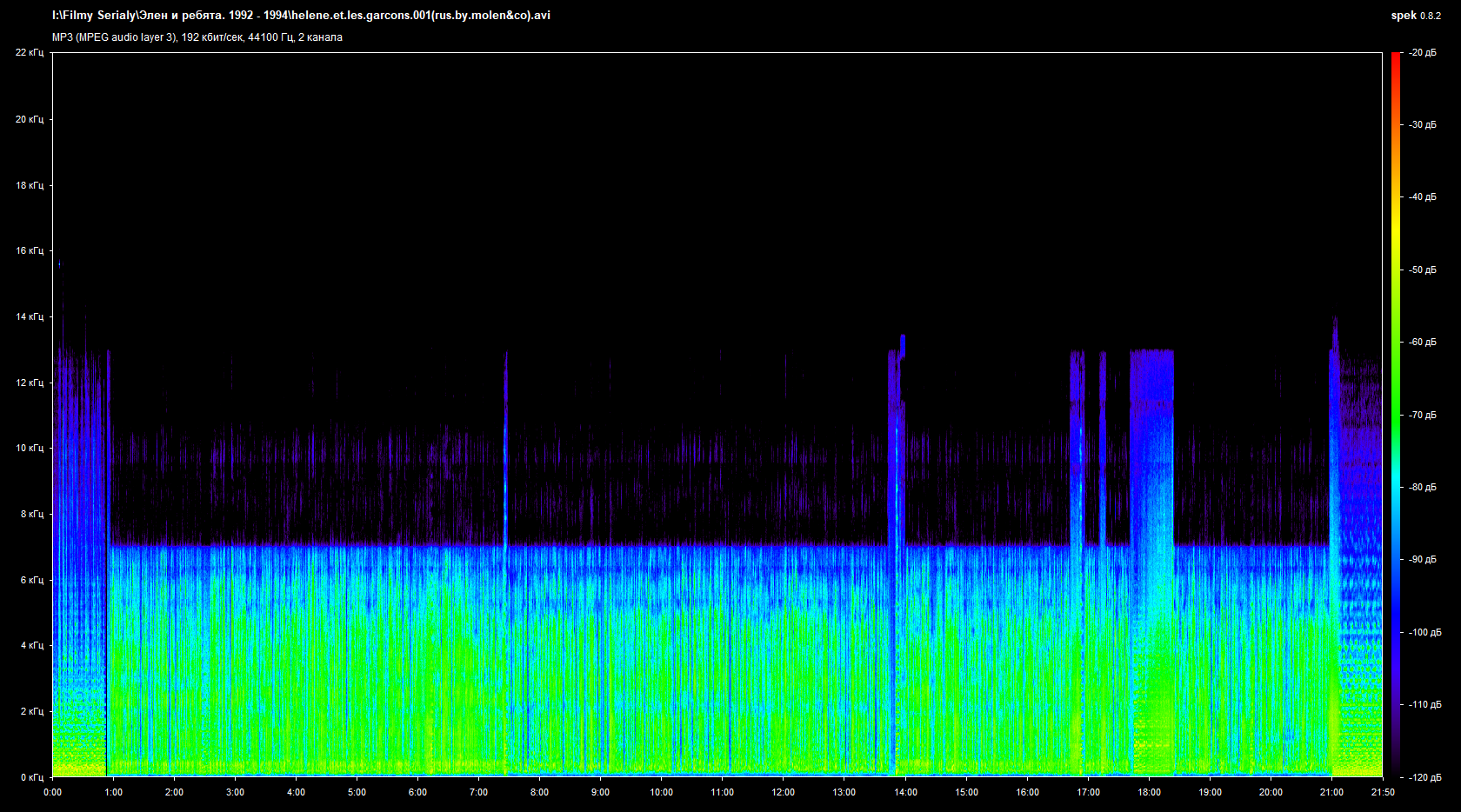The image size is (1461, 812).
Task: Click the 10:00 mark on time axis
Action: tap(661, 792)
